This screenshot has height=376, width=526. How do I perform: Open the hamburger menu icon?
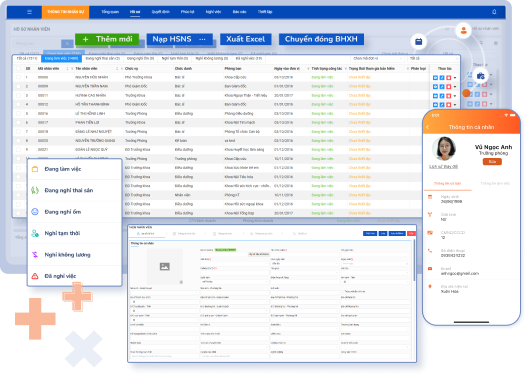(x=30, y=12)
